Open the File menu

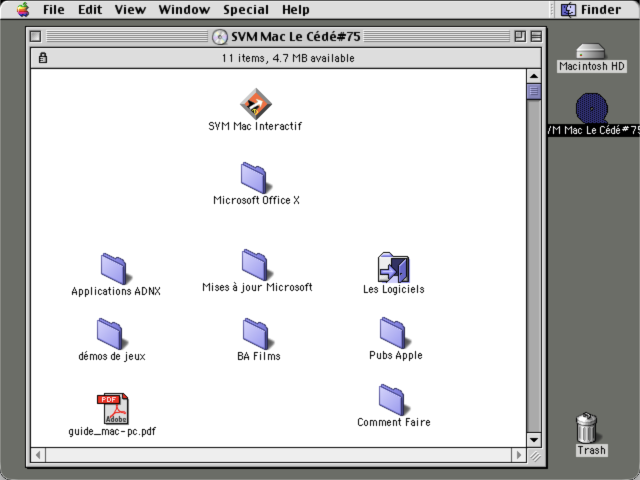point(54,9)
